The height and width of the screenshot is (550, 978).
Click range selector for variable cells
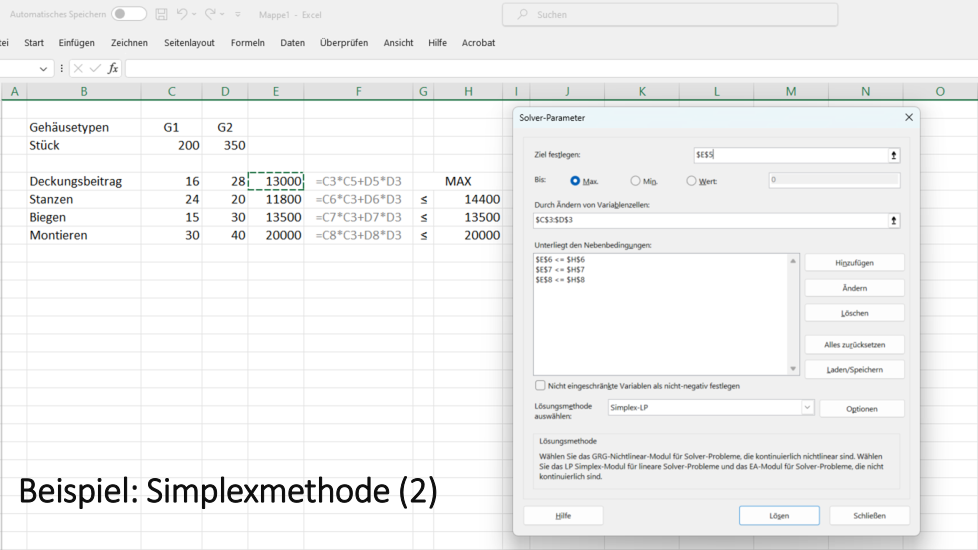pyautogui.click(x=893, y=220)
